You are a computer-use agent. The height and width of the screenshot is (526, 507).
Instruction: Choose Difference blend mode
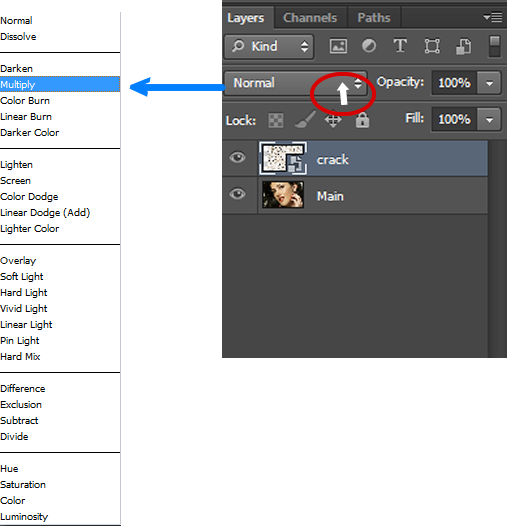pos(22,389)
